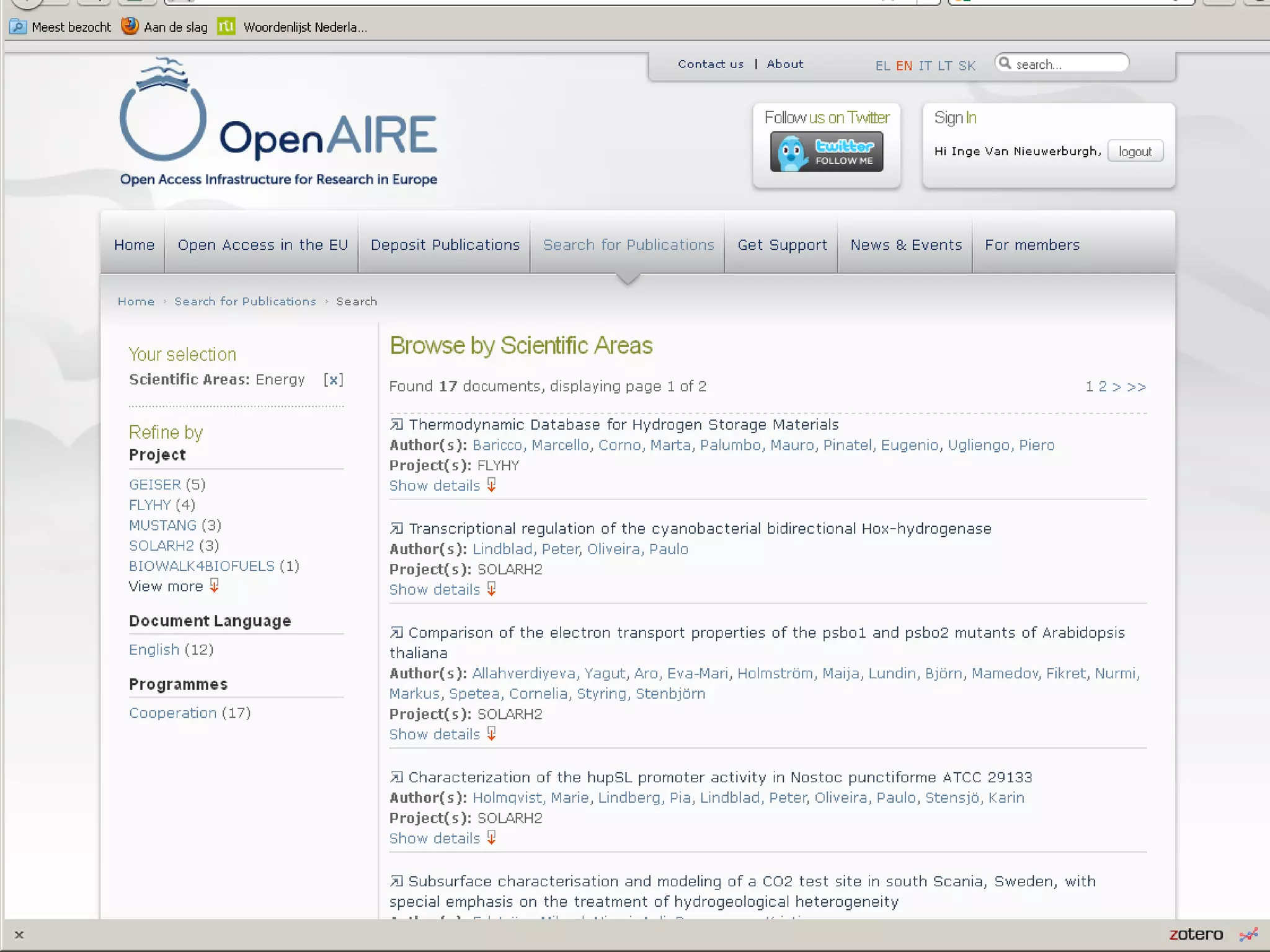Open the Home navigation tab
Viewport: 1270px width, 952px height.
pyautogui.click(x=134, y=245)
